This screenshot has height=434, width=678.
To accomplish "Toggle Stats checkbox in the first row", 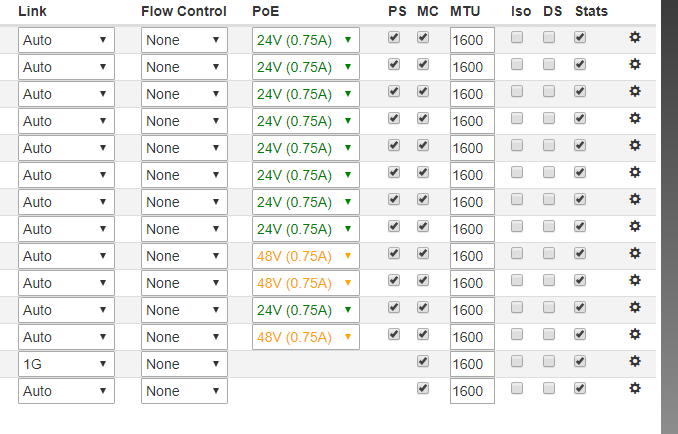I will click(580, 37).
